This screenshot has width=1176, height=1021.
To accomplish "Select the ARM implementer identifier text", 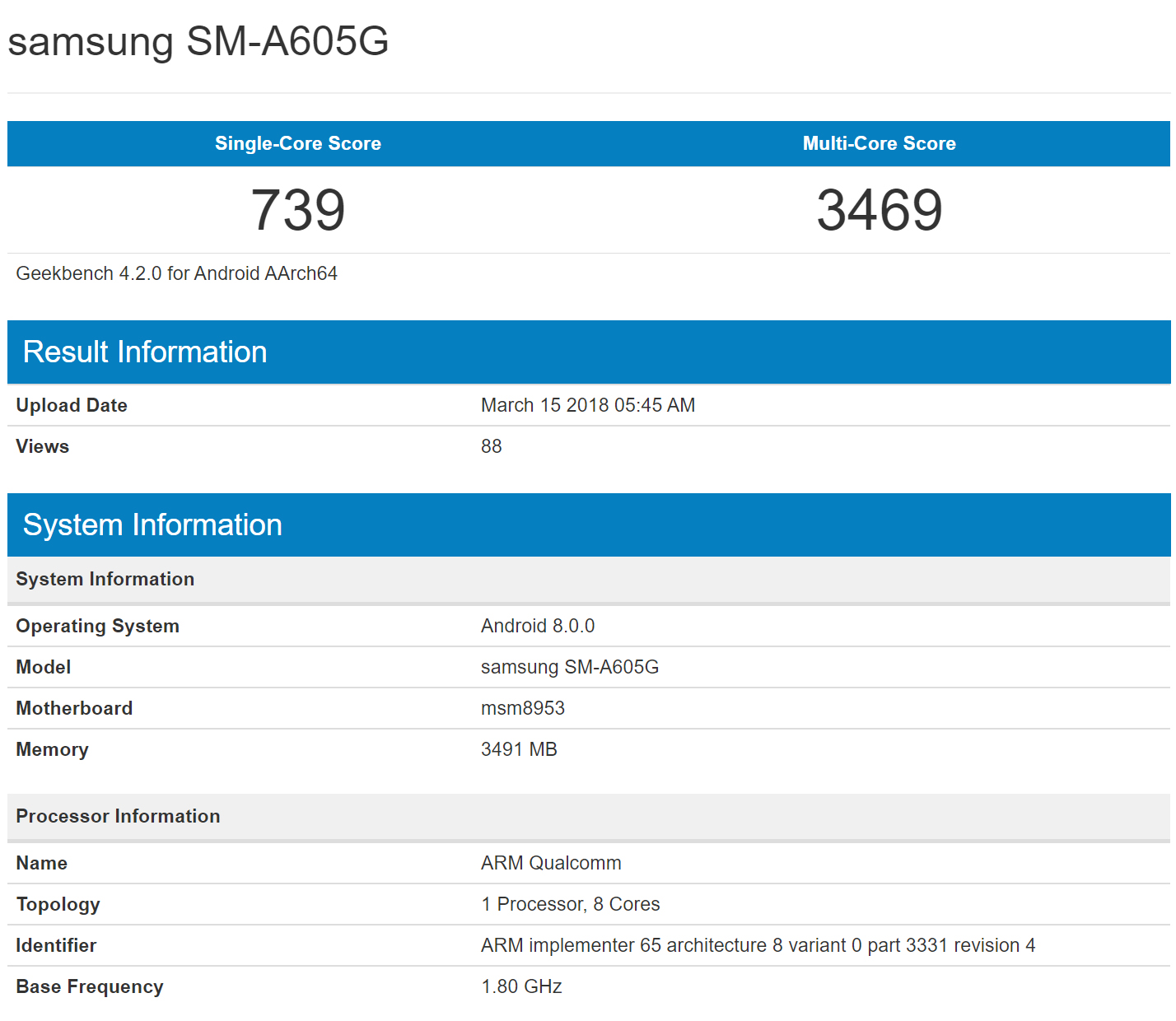I will pyautogui.click(x=758, y=945).
